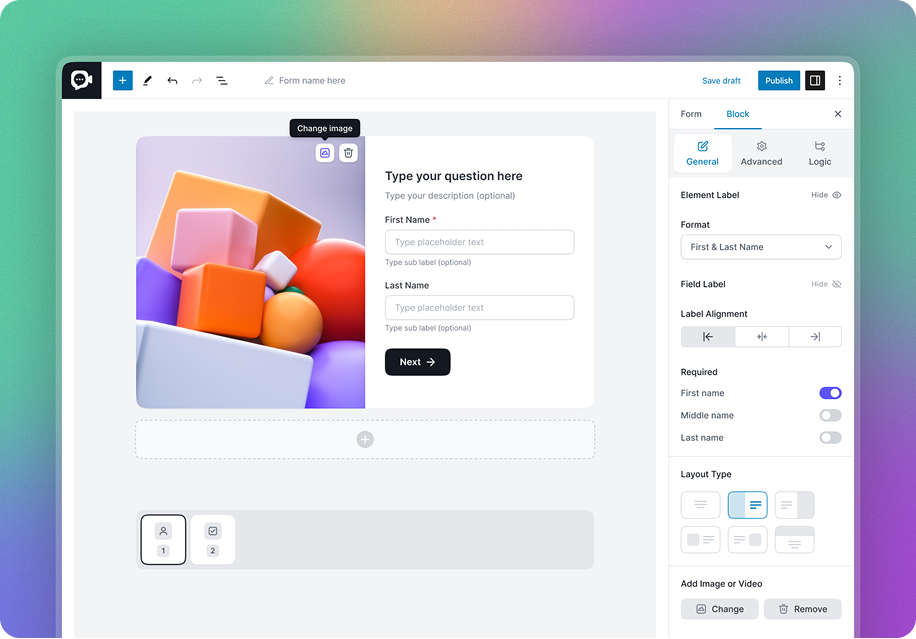Redo the last undone change

click(197, 81)
